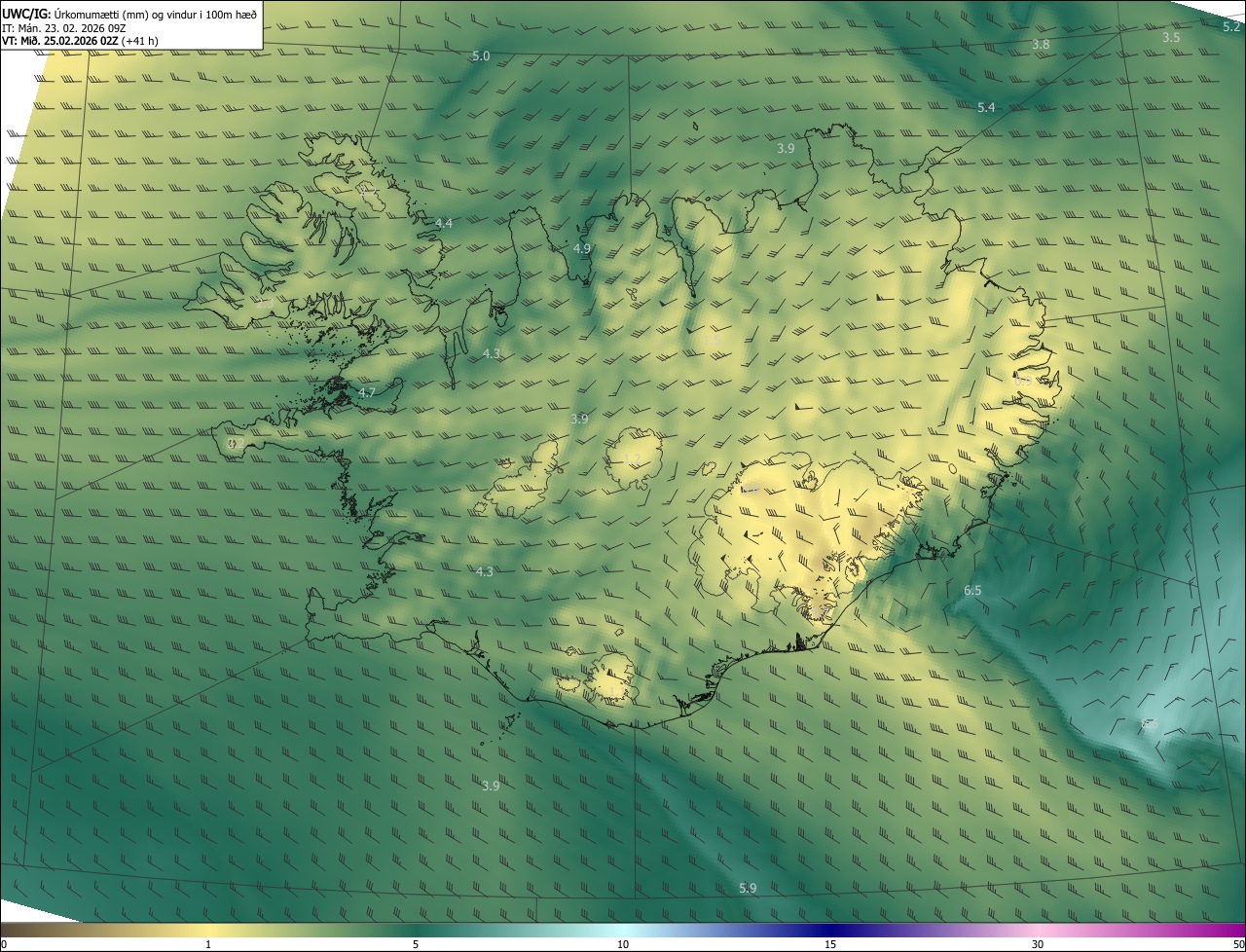The height and width of the screenshot is (952, 1246).
Task: Click the 5.2 value label
Action: click(1231, 27)
